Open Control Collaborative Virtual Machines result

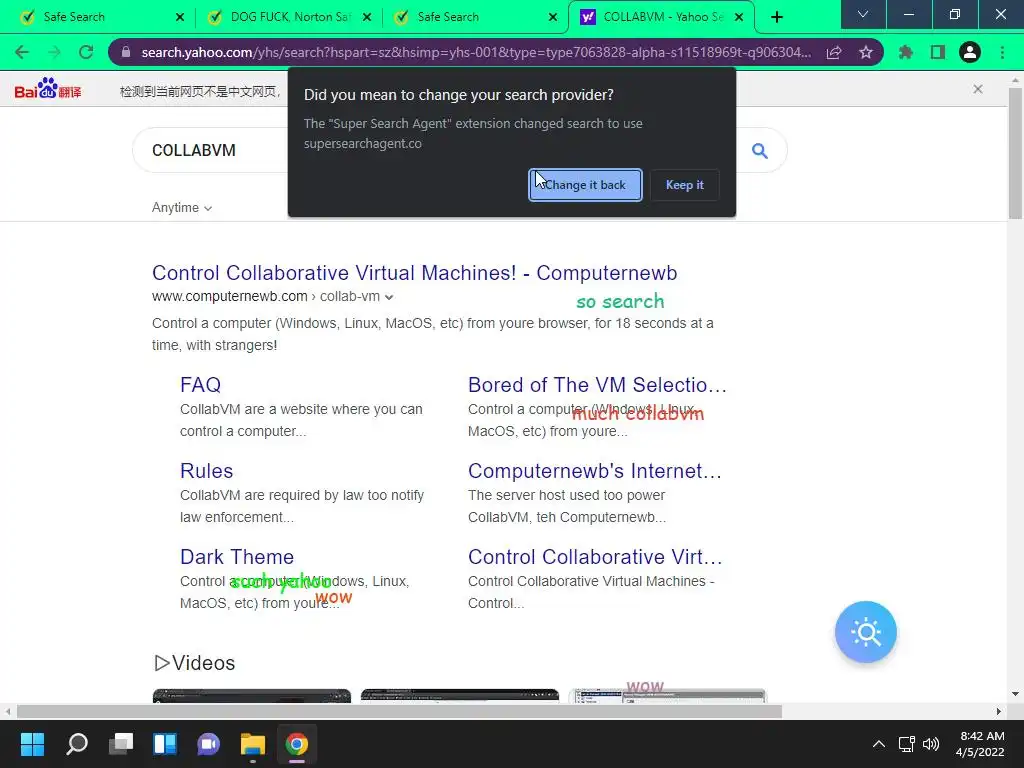click(415, 273)
